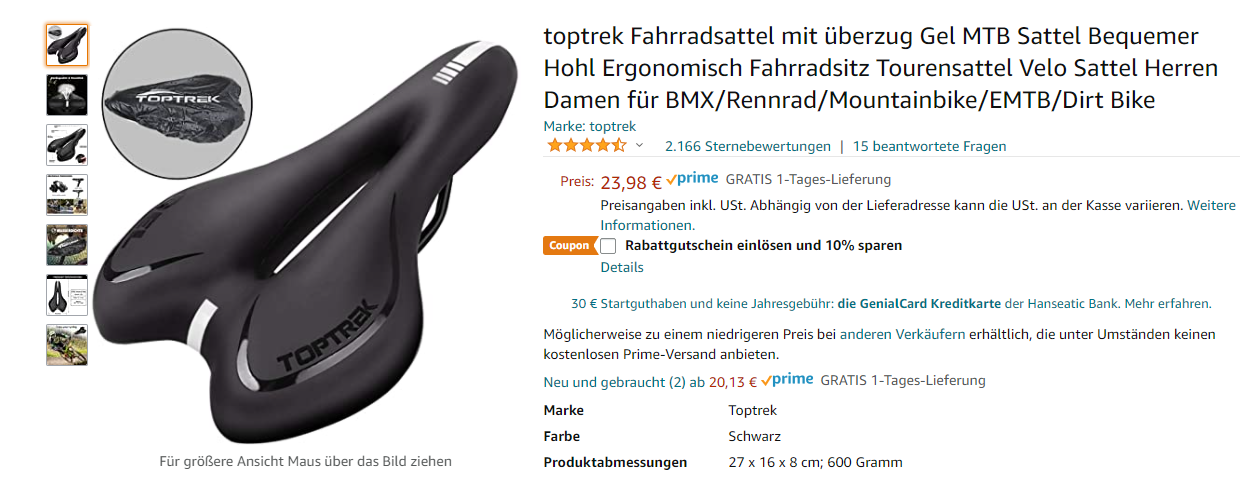
Task: Open Neu und gebraucht (2) offers
Action: coord(624,381)
